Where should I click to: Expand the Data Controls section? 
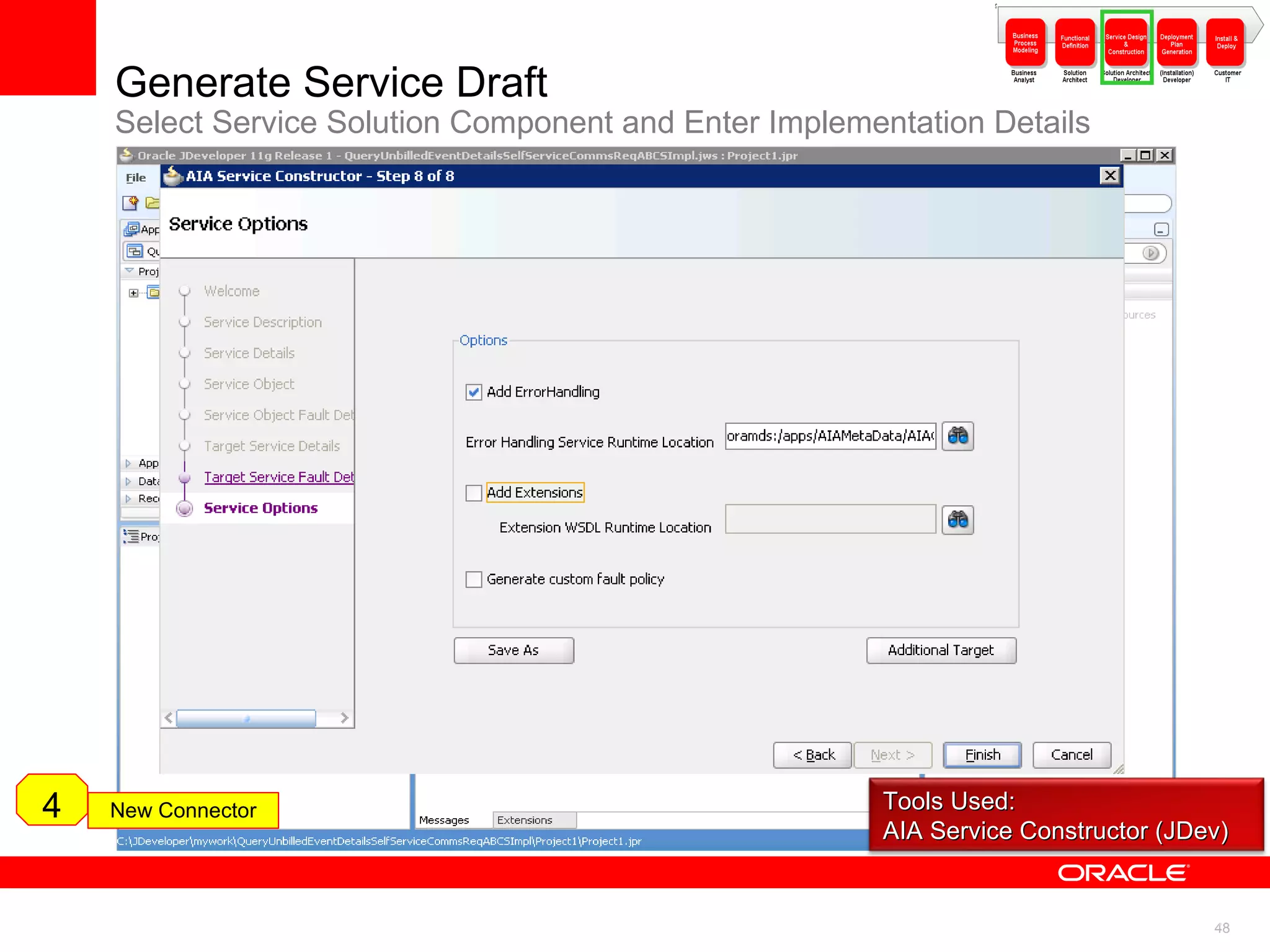tap(128, 481)
